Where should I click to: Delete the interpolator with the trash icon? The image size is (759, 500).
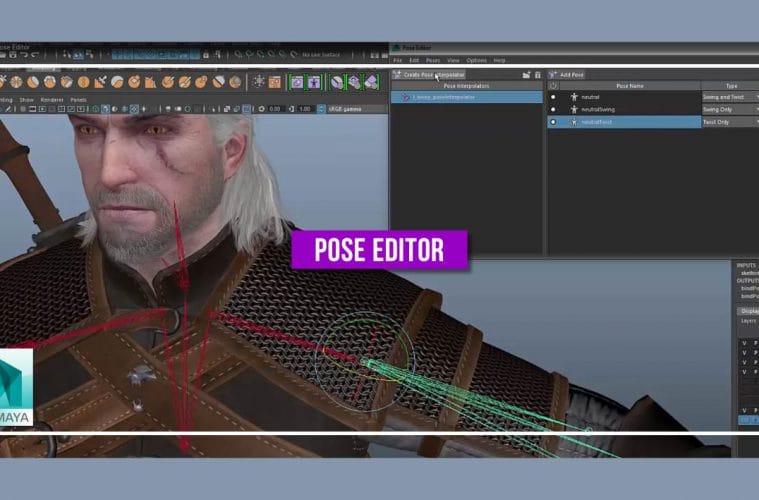pyautogui.click(x=538, y=74)
